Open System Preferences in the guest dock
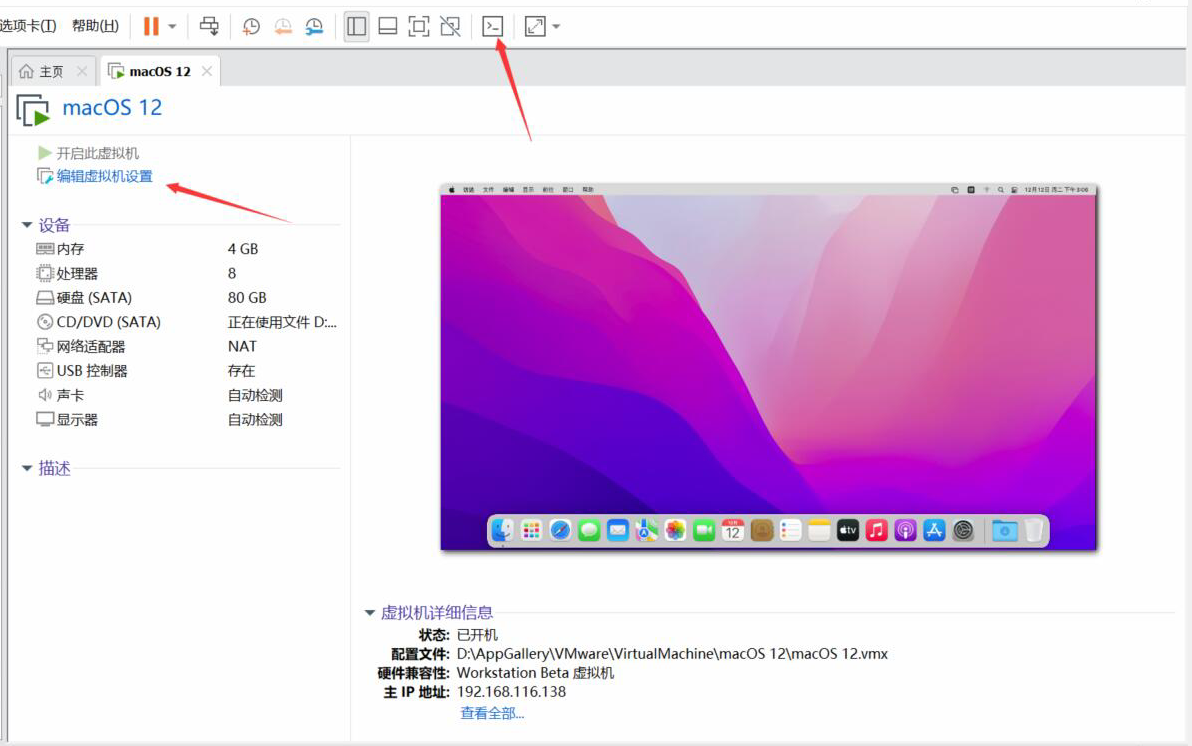The height and width of the screenshot is (746, 1192). click(x=963, y=531)
